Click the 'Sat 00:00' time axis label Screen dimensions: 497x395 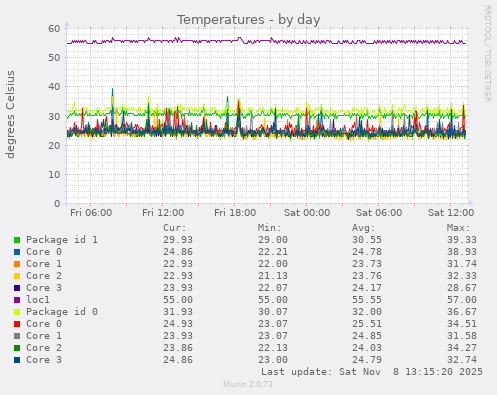pos(307,213)
